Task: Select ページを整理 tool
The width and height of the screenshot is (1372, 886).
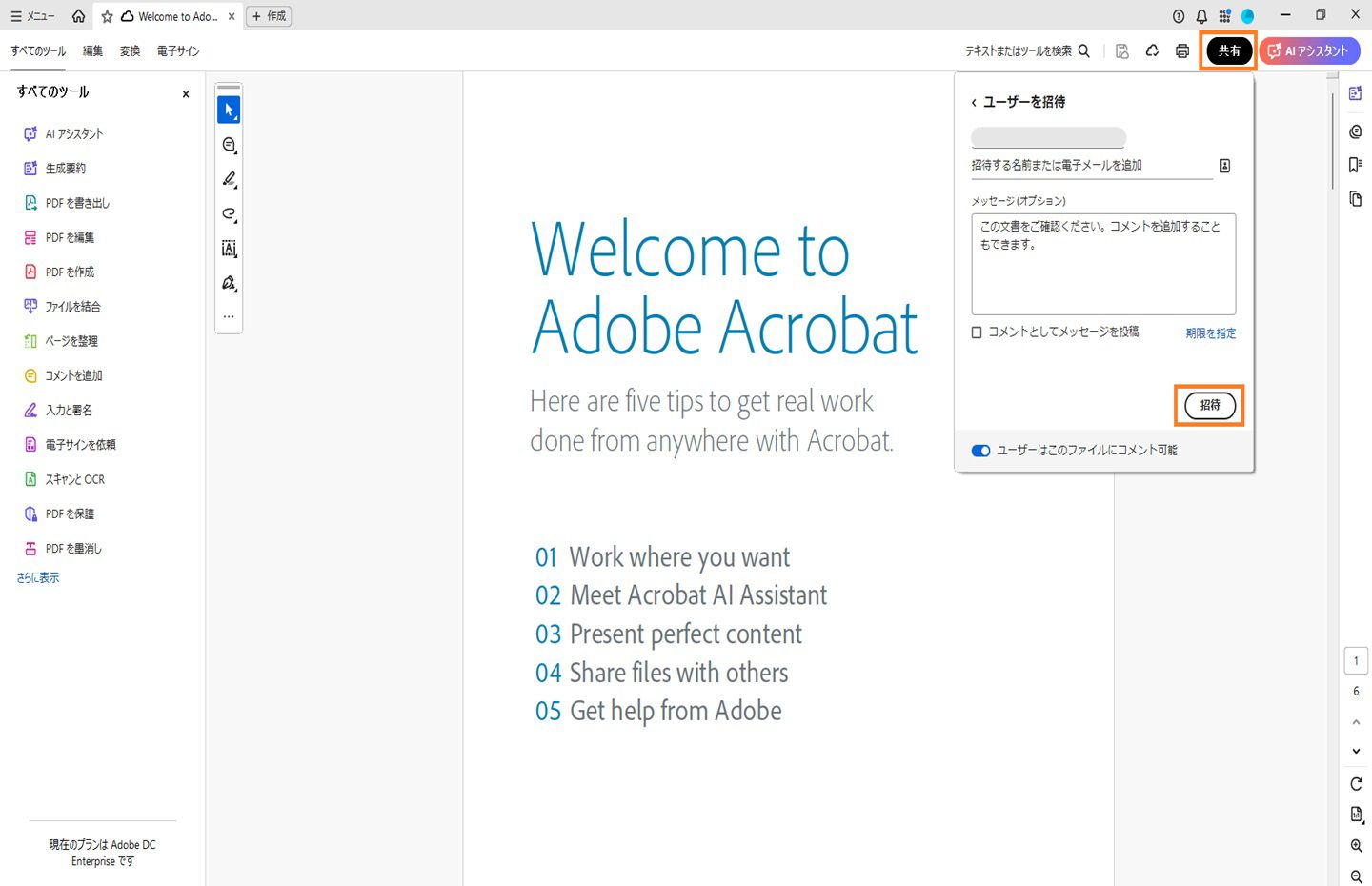Action: (60, 341)
